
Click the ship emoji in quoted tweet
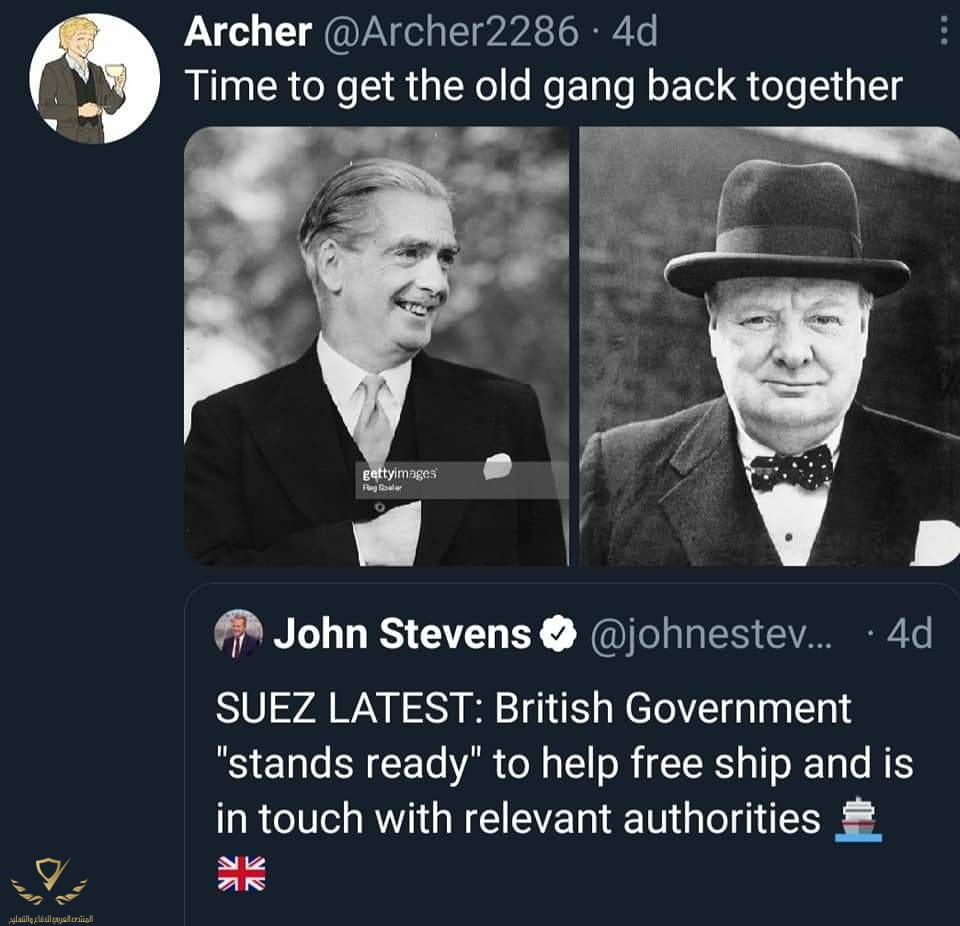click(859, 819)
